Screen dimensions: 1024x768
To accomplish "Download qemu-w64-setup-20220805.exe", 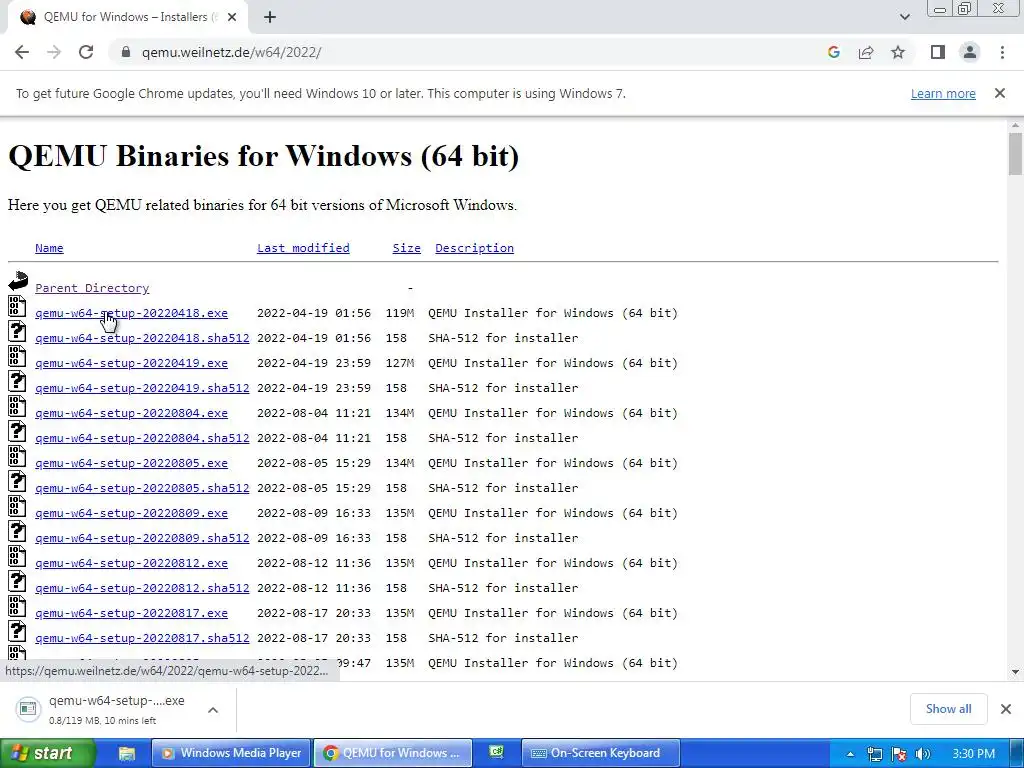I will click(131, 463).
